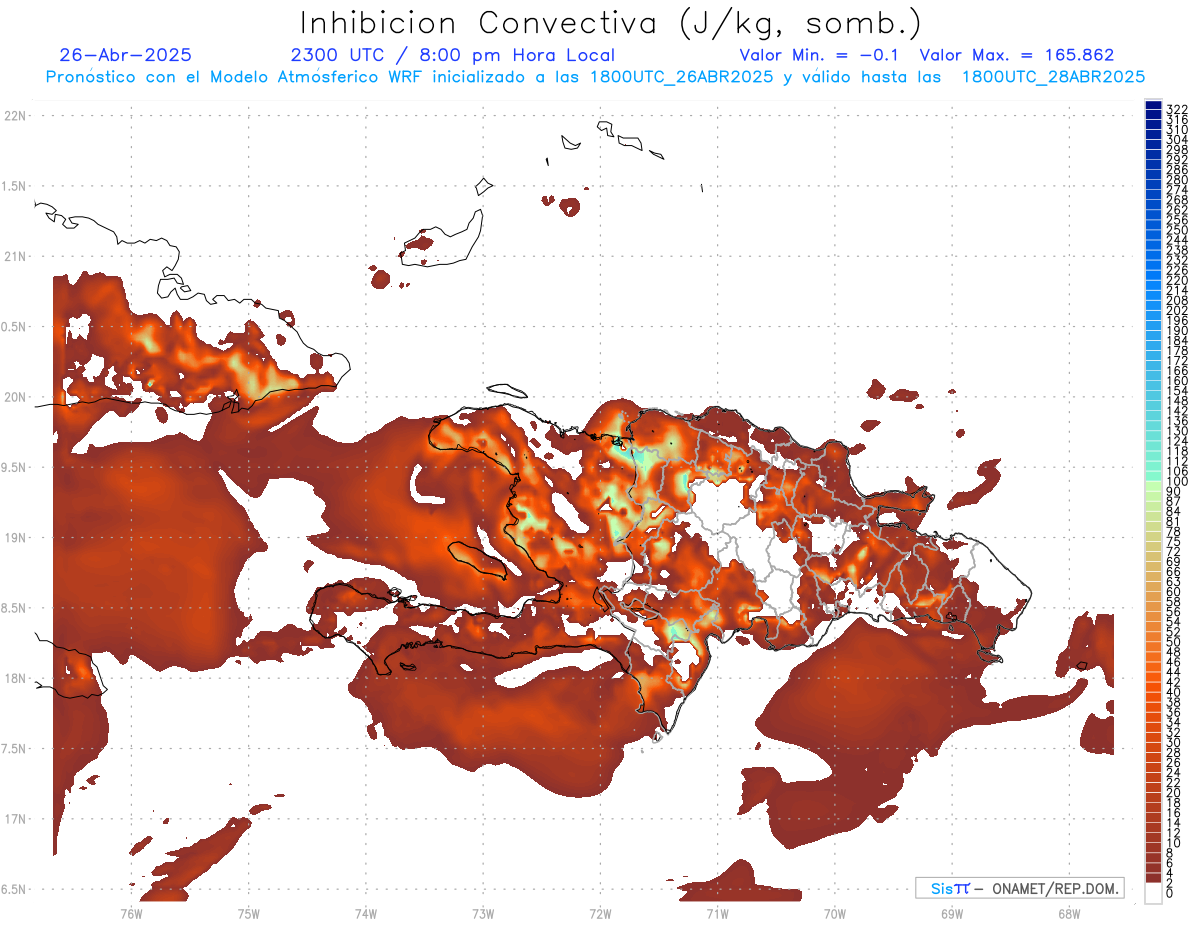The height and width of the screenshot is (927, 1200).
Task: Click the "Valor Min. = -0.1" text
Action: pyautogui.click(x=821, y=55)
